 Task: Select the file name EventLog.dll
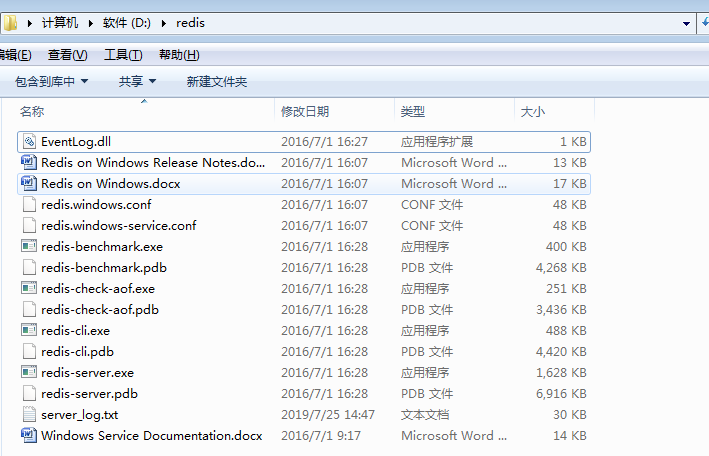point(76,142)
